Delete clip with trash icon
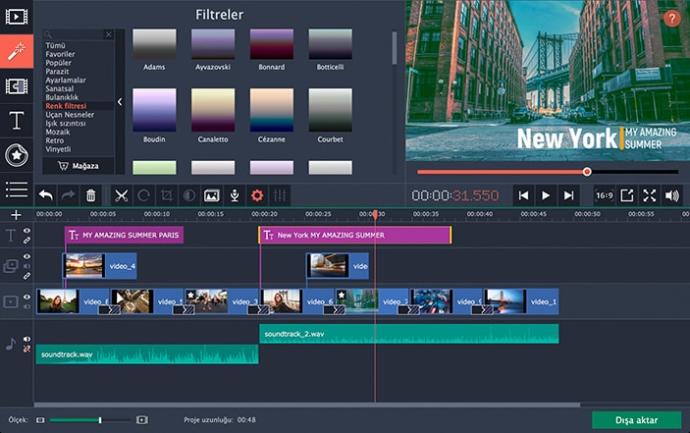Viewport: 690px width, 433px height. [x=91, y=195]
